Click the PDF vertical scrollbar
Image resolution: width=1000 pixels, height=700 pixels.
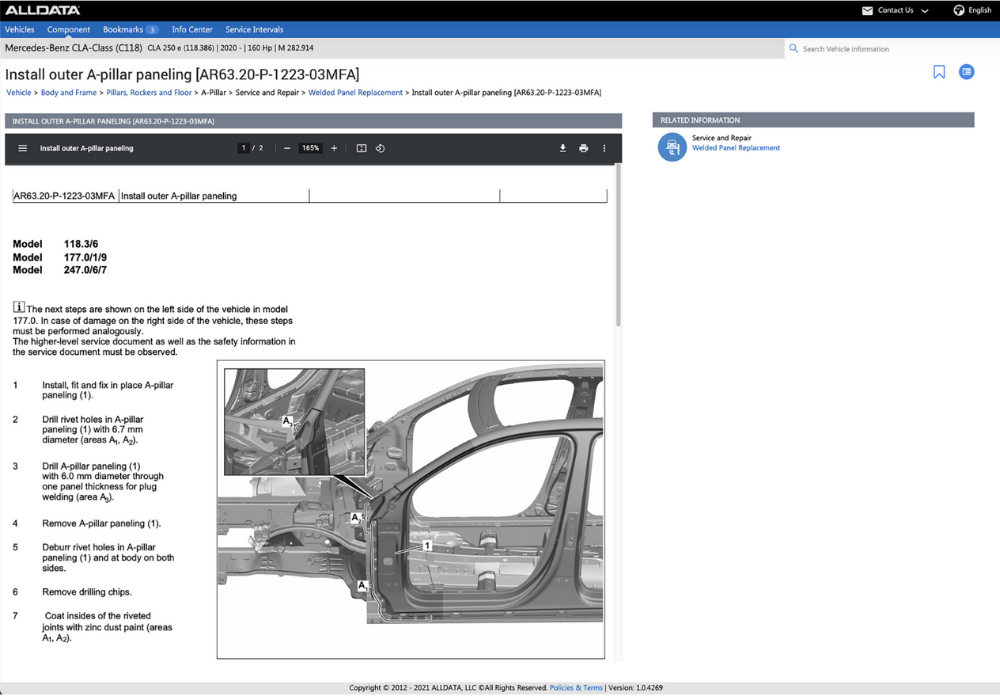click(618, 245)
